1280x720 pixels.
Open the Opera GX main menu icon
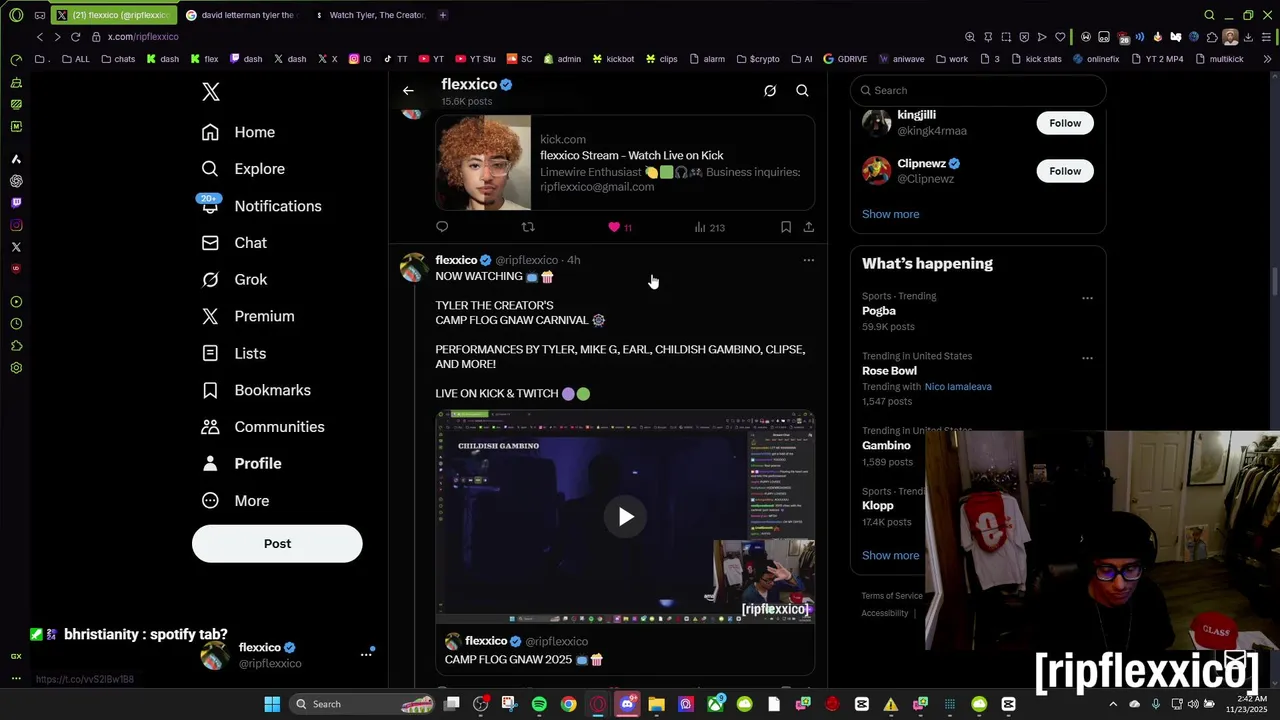tap(16, 15)
